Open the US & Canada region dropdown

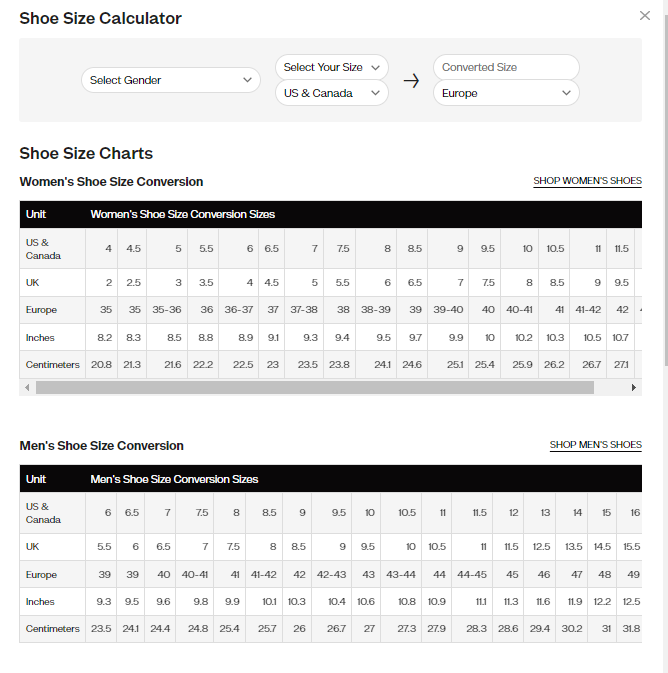tap(332, 93)
